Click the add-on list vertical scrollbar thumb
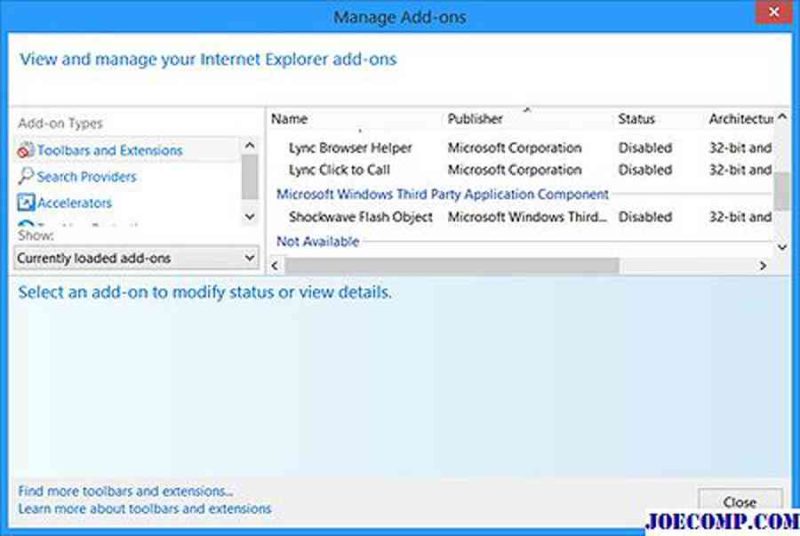Screen dimensions: 800x536 point(782,191)
